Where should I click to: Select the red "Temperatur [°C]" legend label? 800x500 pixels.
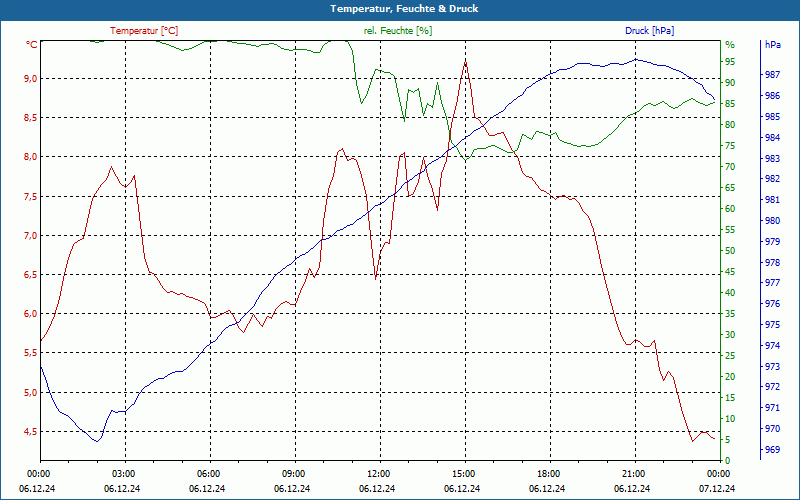tap(144, 31)
